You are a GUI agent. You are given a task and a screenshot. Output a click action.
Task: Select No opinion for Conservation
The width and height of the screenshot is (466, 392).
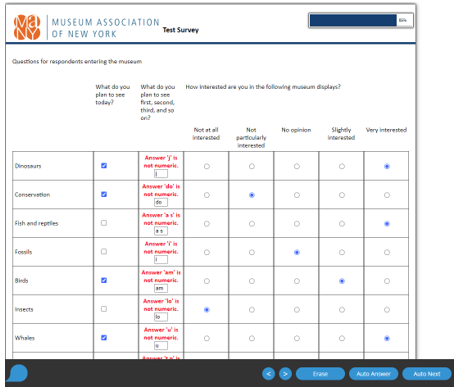tap(297, 195)
